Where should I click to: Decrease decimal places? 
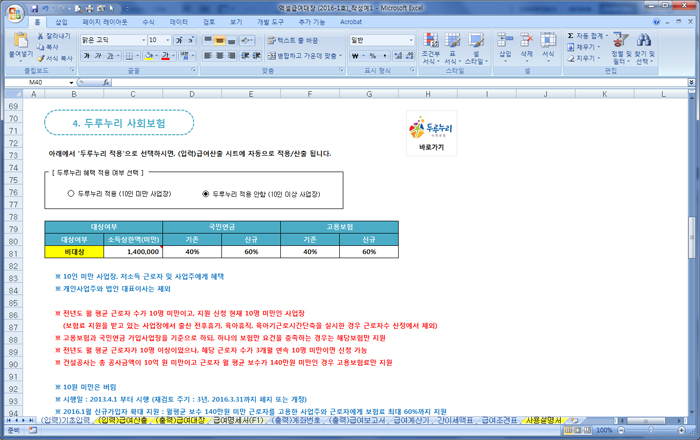tap(408, 56)
